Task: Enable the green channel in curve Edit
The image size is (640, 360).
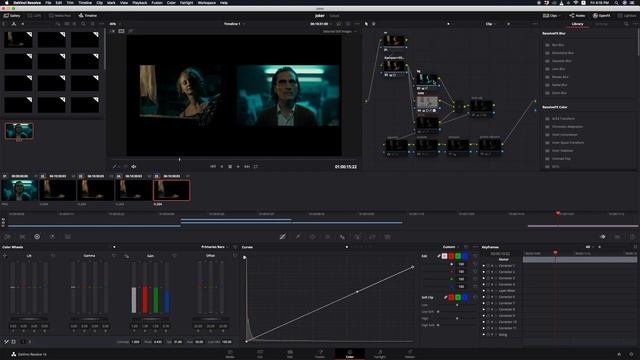Action: coord(458,256)
